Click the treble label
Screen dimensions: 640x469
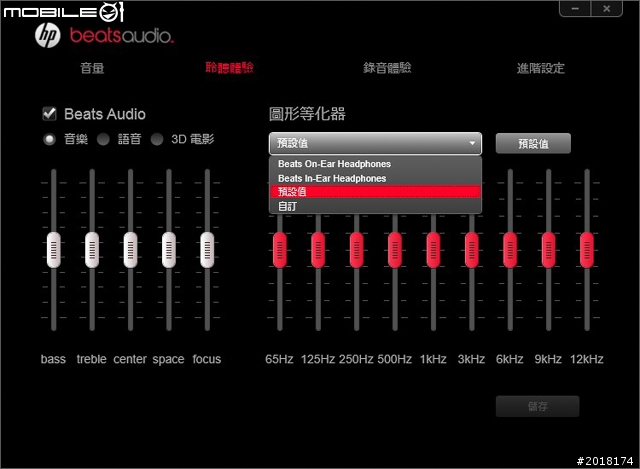[x=91, y=359]
